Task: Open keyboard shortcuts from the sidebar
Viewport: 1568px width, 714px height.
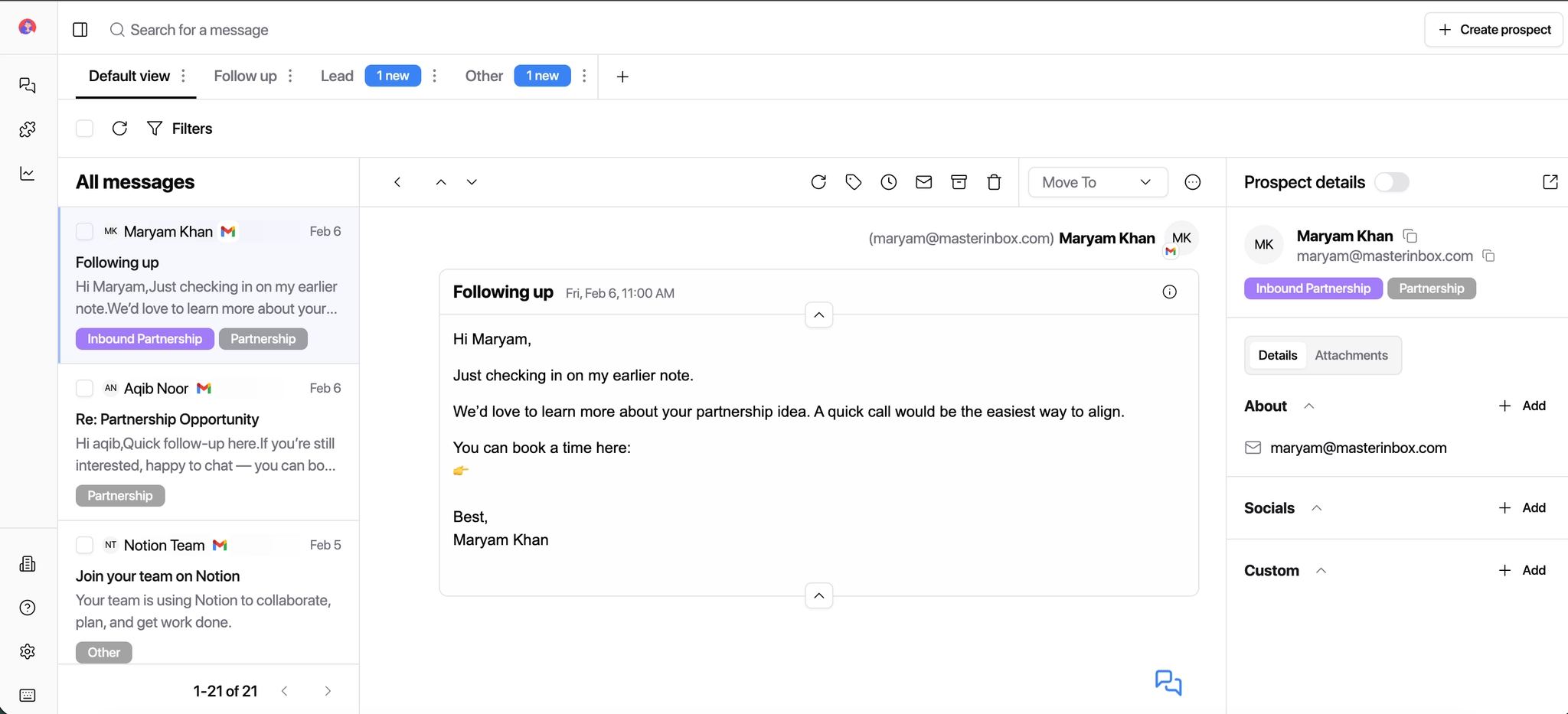Action: point(28,695)
